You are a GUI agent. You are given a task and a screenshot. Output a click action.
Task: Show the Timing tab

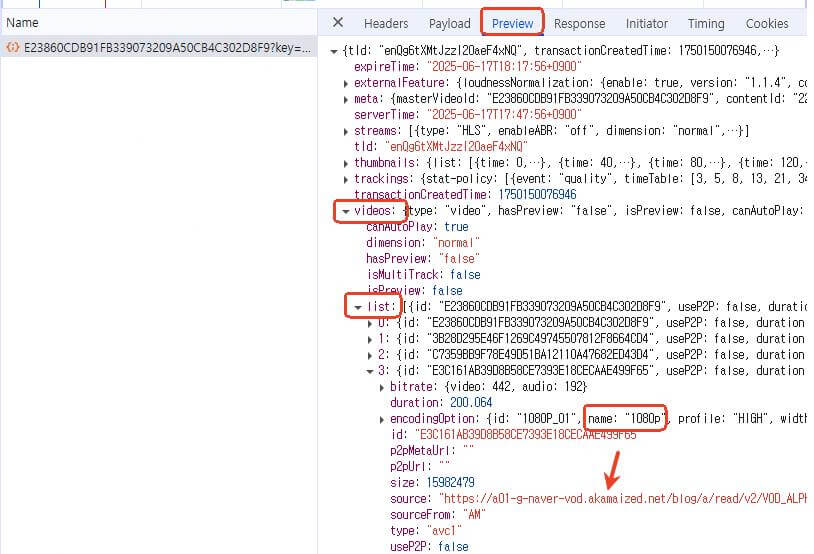pos(706,23)
